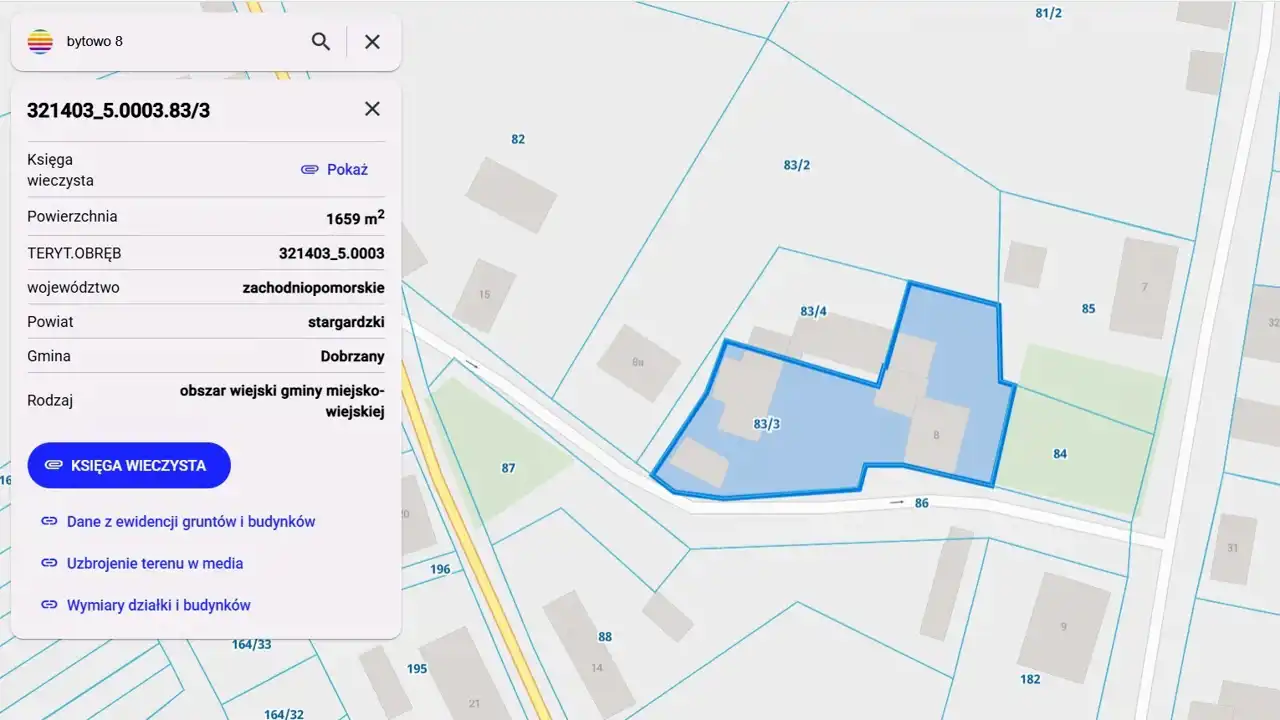
Task: Open Dane z ewidencji gruntów i budynków
Action: coord(190,522)
